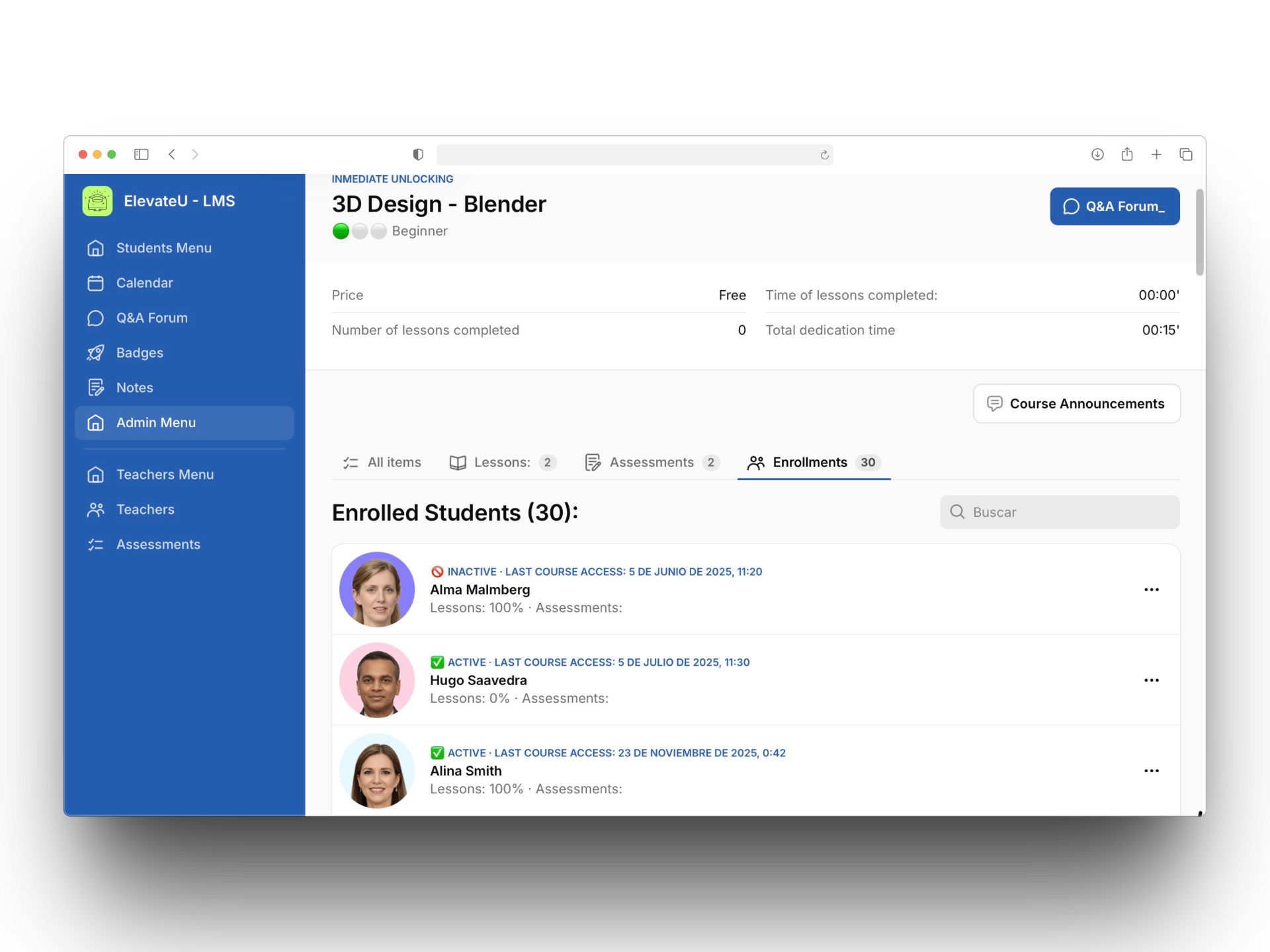Open the Teachers page in the sidebar

pyautogui.click(x=145, y=510)
